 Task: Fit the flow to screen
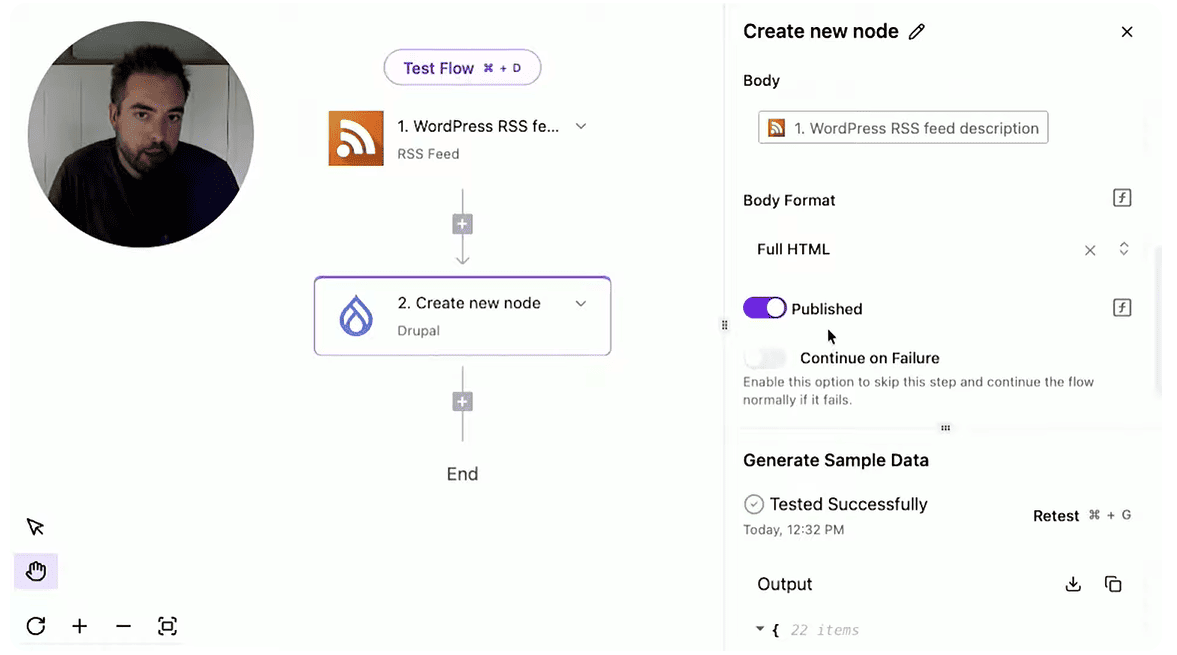pyautogui.click(x=167, y=626)
